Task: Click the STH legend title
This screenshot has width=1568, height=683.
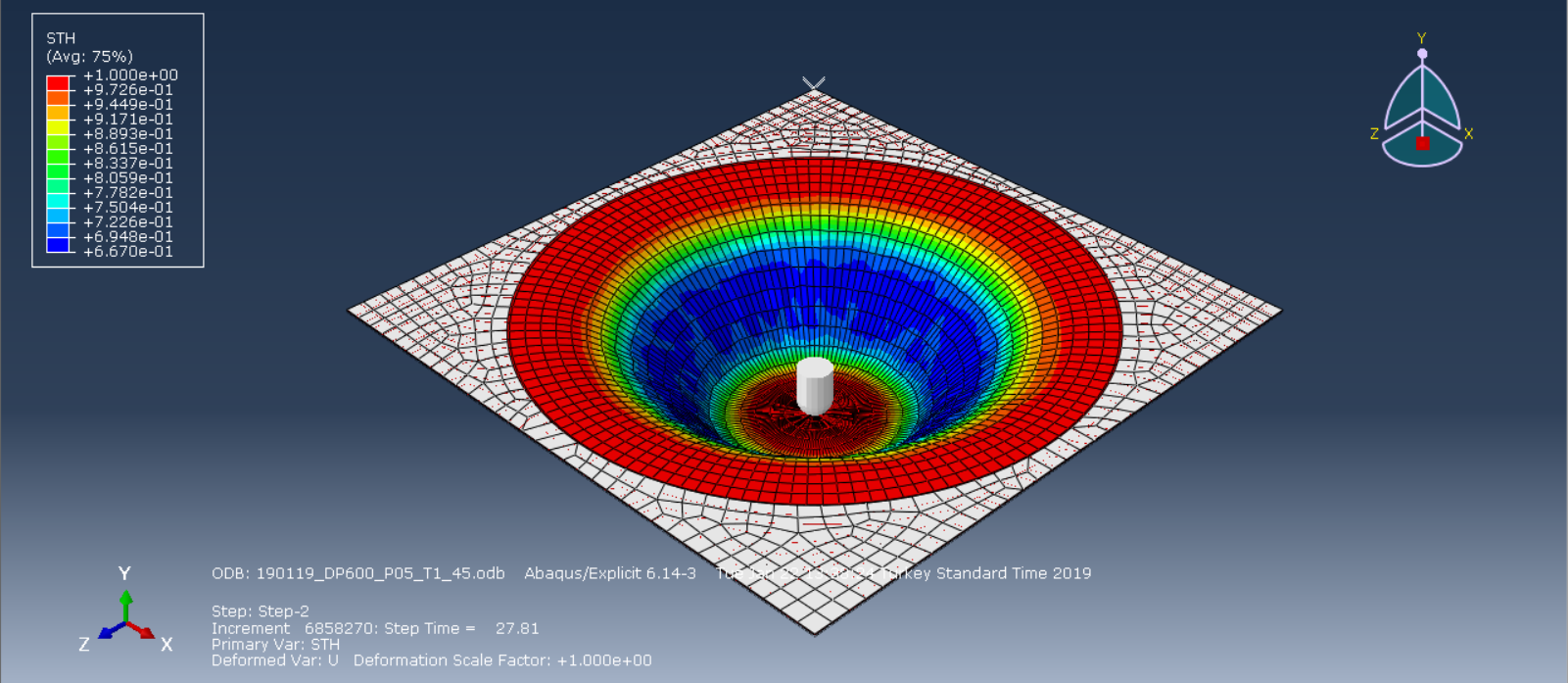Action: point(61,38)
